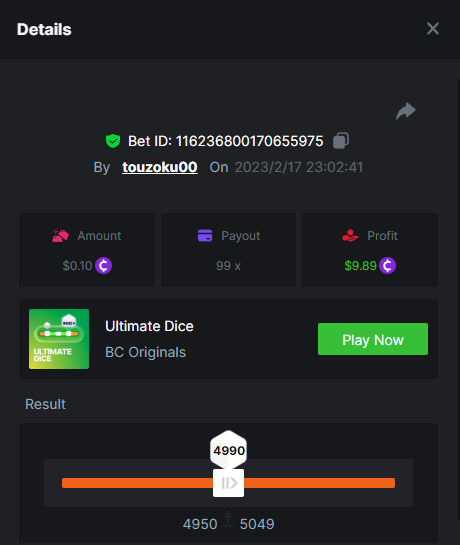Open touzoku00 user profile link
Image resolution: width=460 pixels, height=545 pixels.
(160, 167)
